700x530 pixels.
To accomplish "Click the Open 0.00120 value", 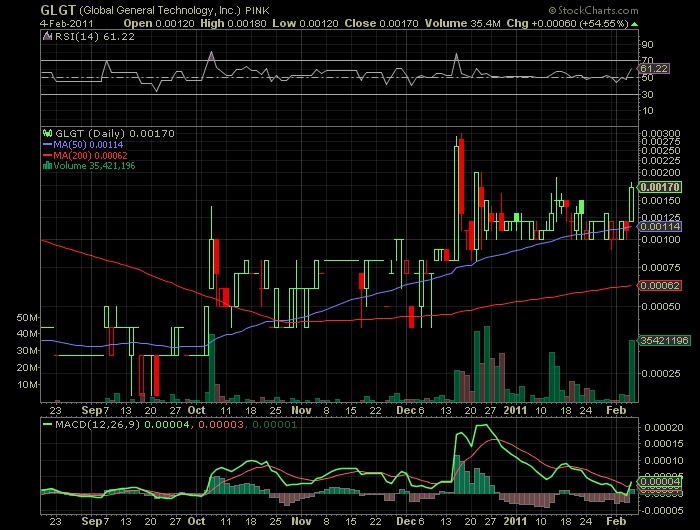I will coord(159,24).
